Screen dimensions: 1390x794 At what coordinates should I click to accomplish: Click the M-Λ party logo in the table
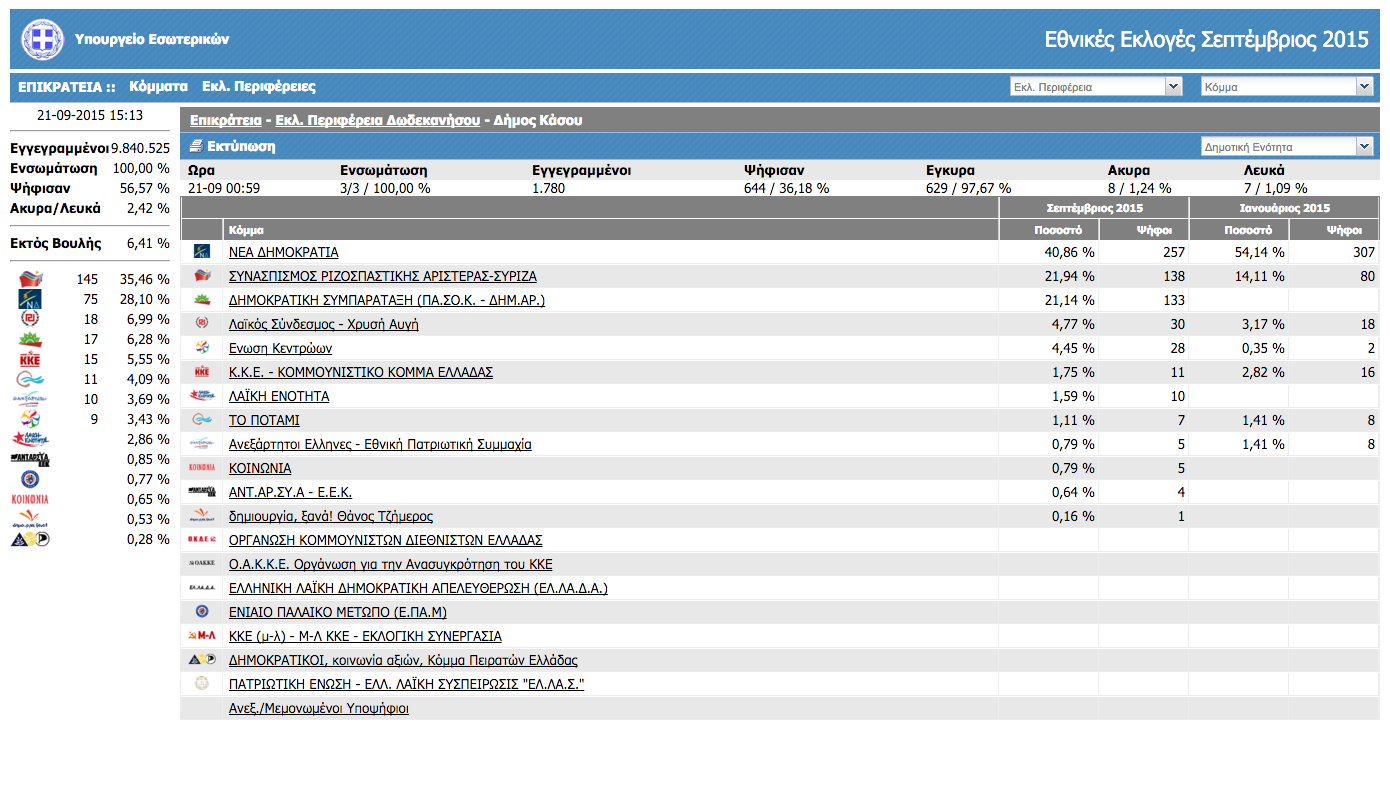202,636
